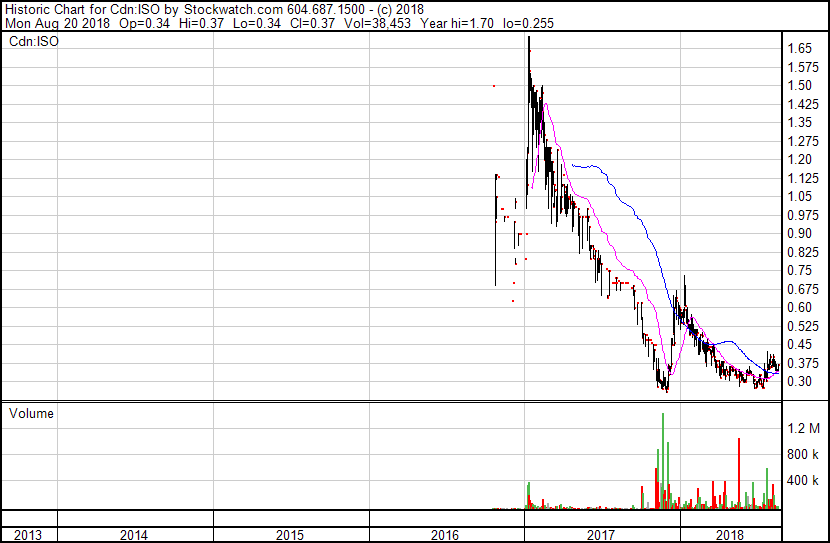Image resolution: width=830 pixels, height=543 pixels.
Task: Click the 1.20 price axis label
Action: [799, 160]
